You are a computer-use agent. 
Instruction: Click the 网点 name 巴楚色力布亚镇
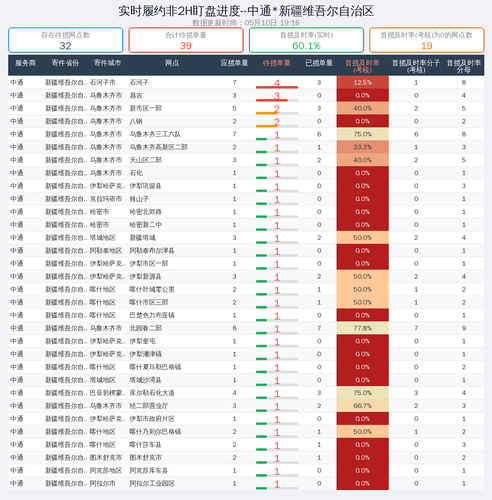coord(152,315)
